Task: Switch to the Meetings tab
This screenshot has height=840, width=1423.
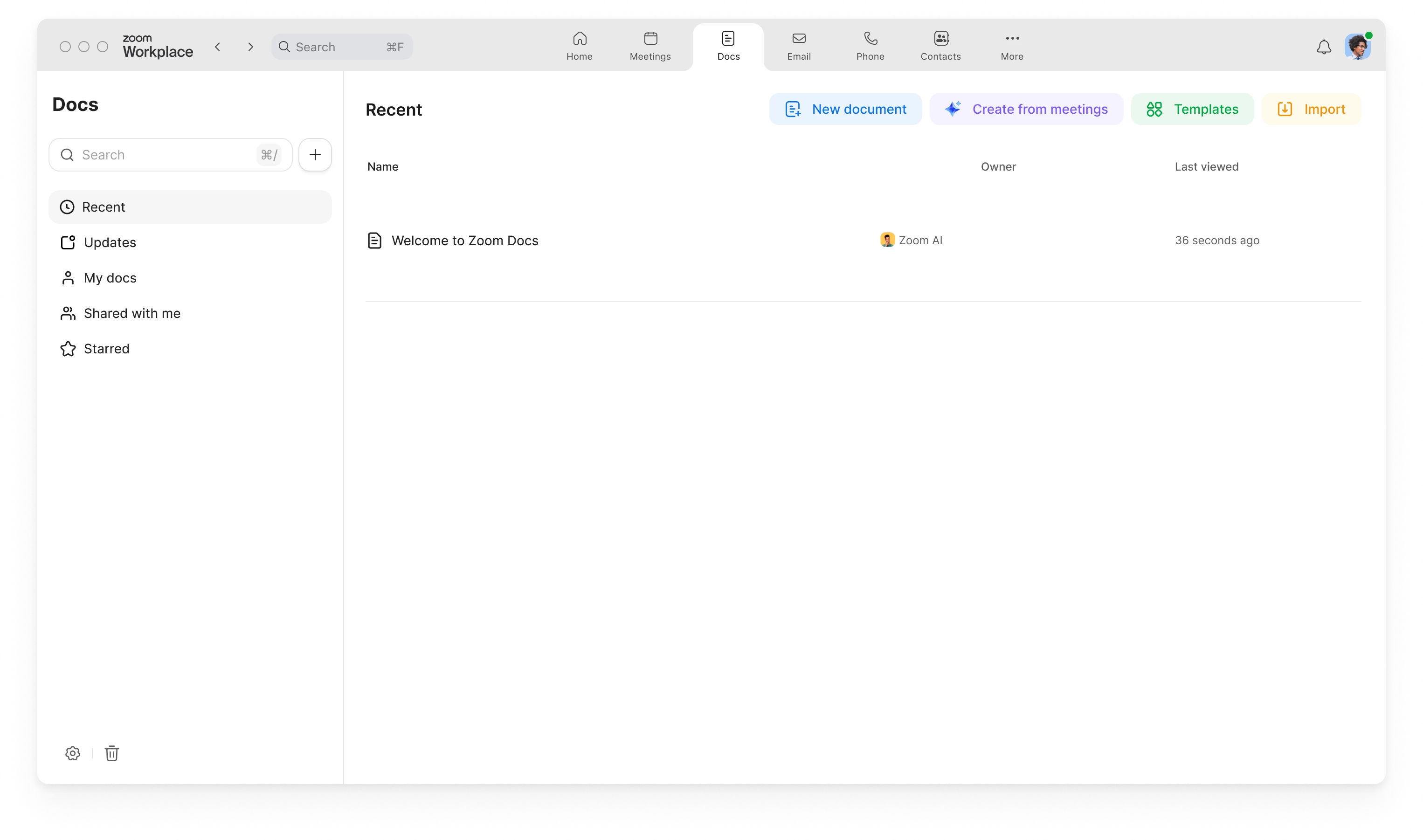Action: pyautogui.click(x=650, y=46)
